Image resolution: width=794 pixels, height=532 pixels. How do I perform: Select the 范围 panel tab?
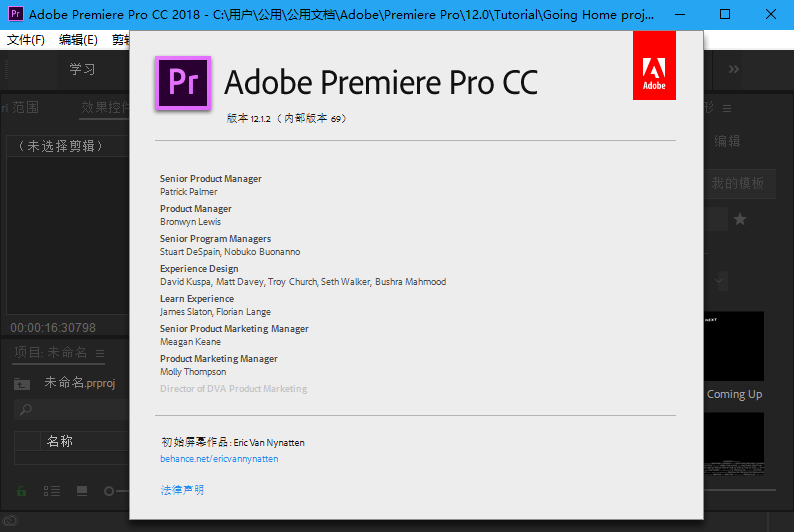(x=25, y=107)
